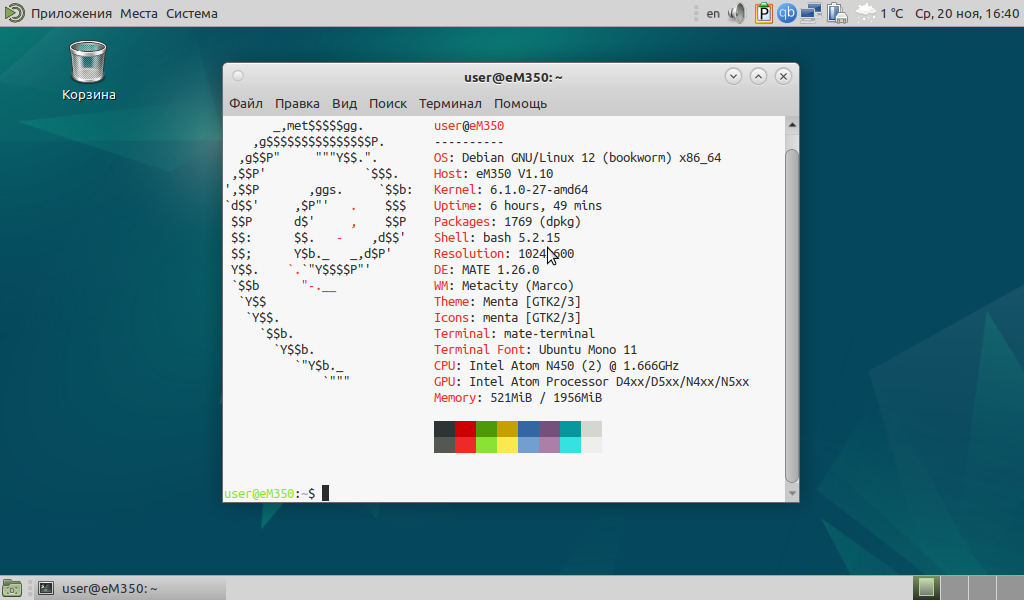
Task: Click the battery power manager tray icon
Action: pos(837,13)
